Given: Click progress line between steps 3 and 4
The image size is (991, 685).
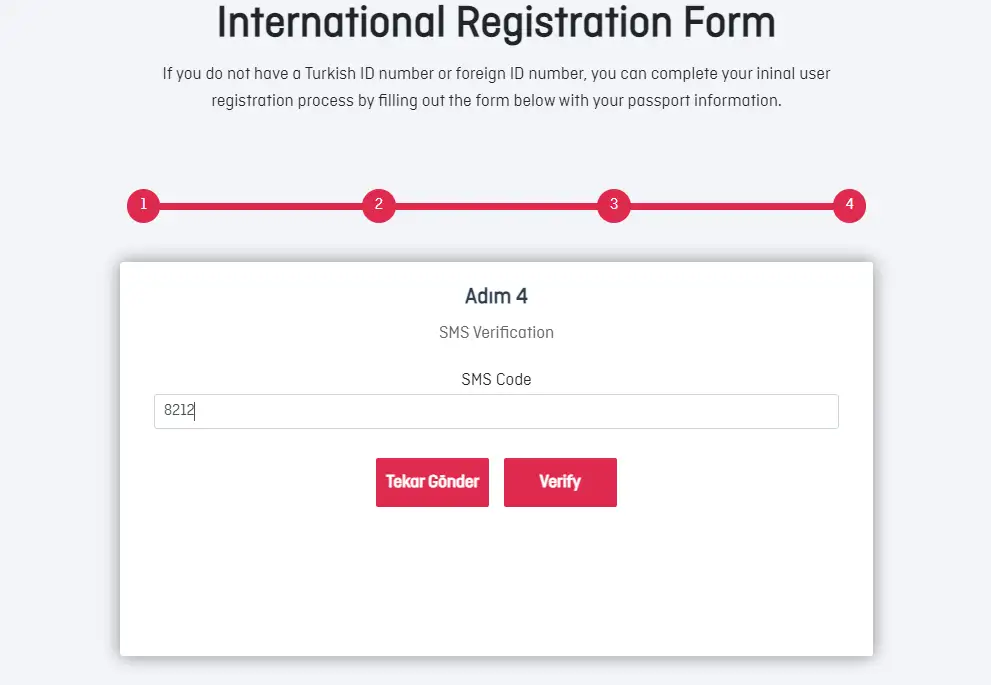Looking at the screenshot, I should pos(731,206).
